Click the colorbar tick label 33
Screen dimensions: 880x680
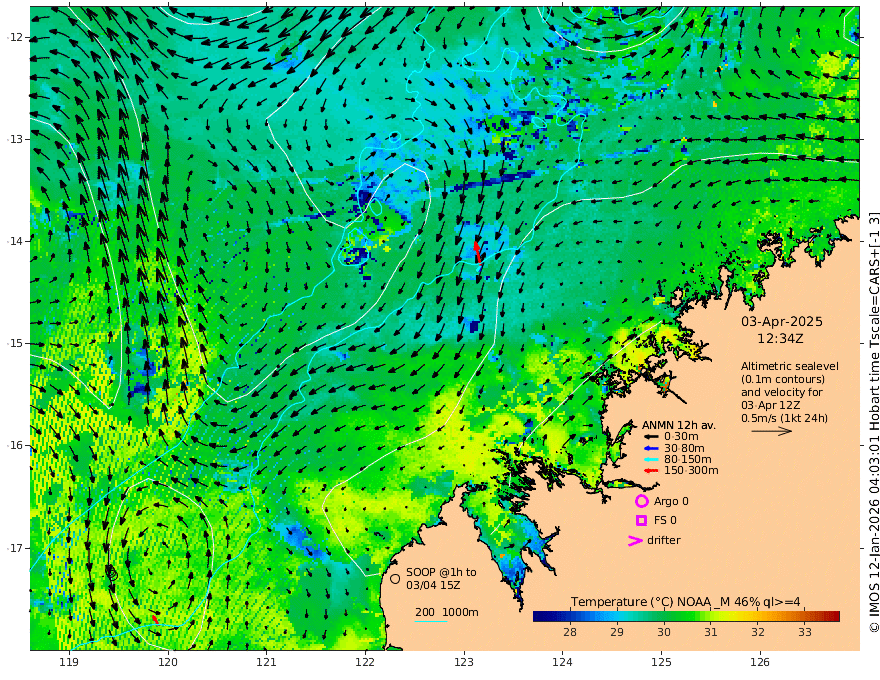pyautogui.click(x=805, y=632)
